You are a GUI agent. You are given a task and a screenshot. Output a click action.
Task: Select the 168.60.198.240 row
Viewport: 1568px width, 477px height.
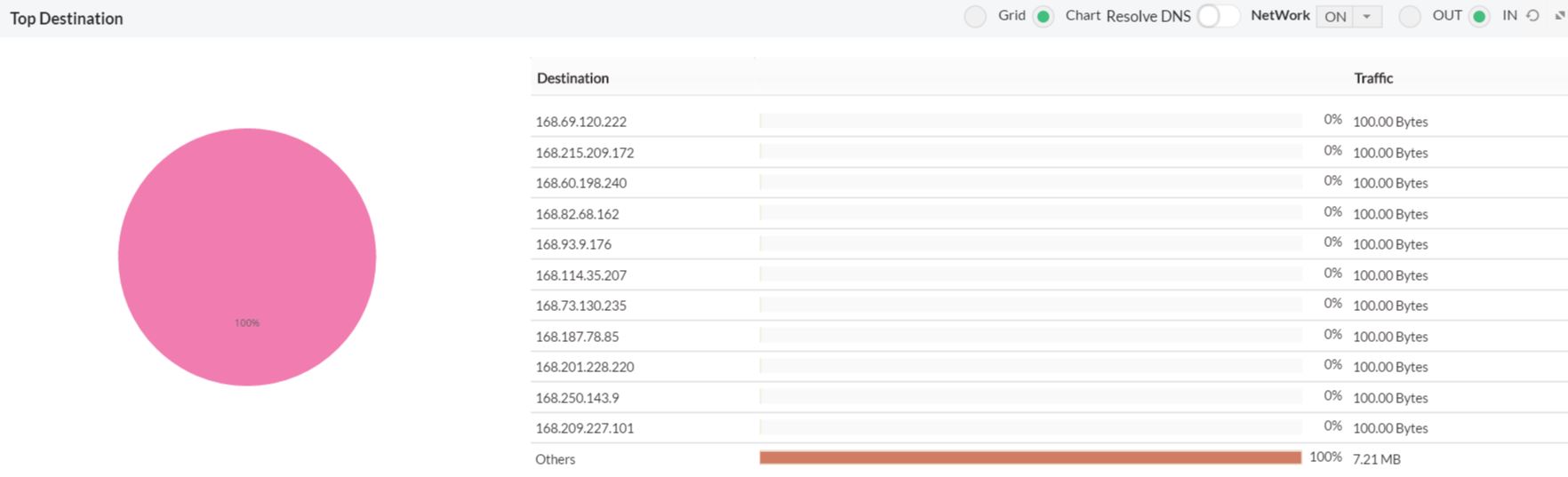[580, 183]
